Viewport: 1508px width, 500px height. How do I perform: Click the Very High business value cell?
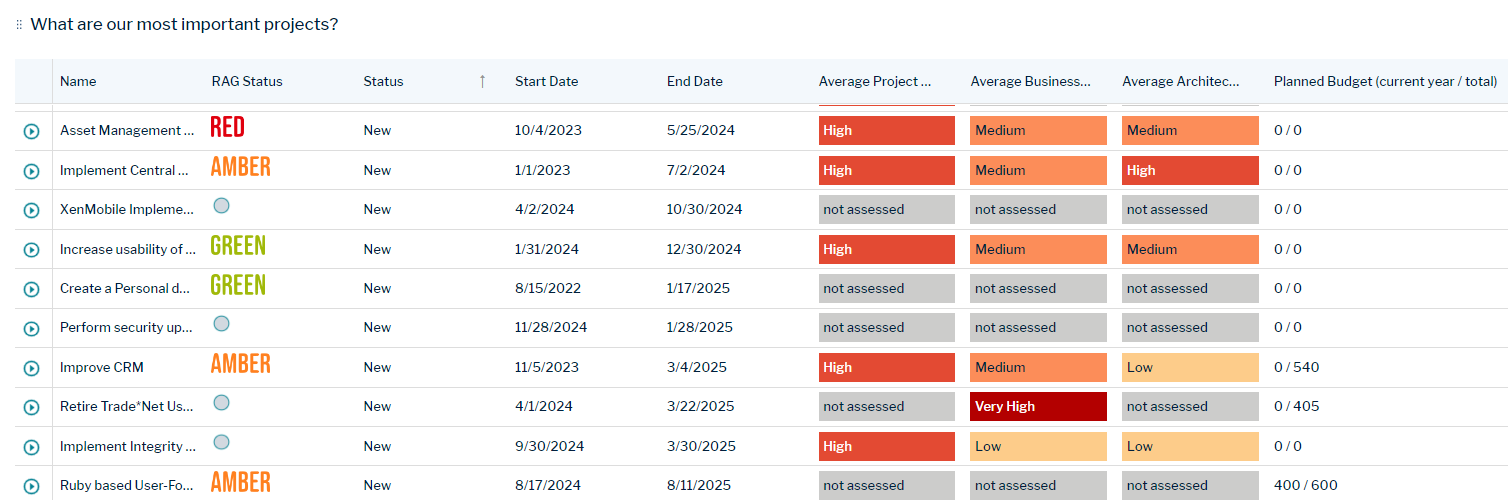tap(1037, 407)
